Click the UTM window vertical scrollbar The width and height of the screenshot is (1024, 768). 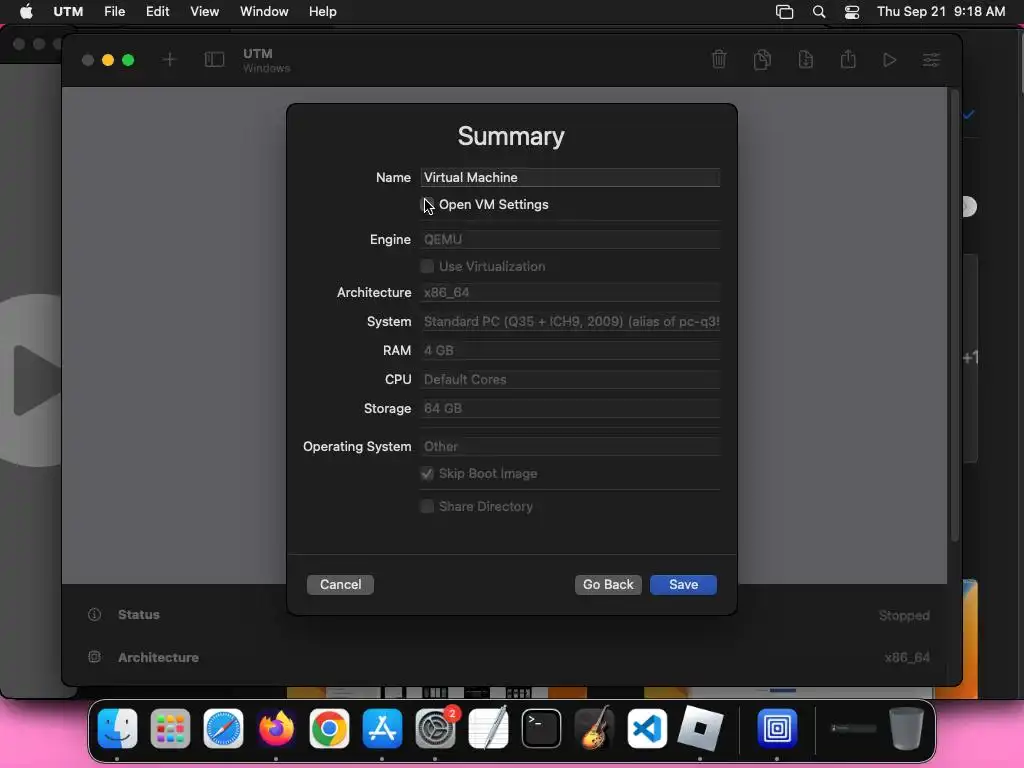click(x=954, y=317)
